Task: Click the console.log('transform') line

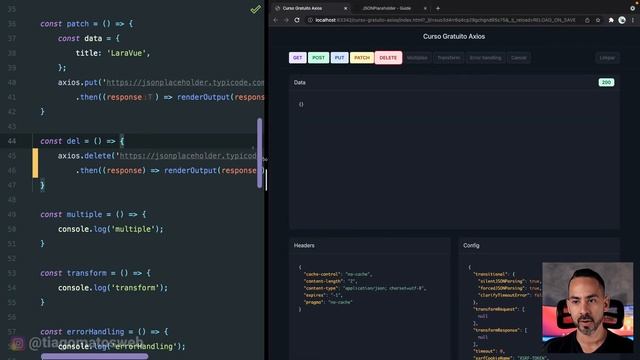Action: pos(113,288)
